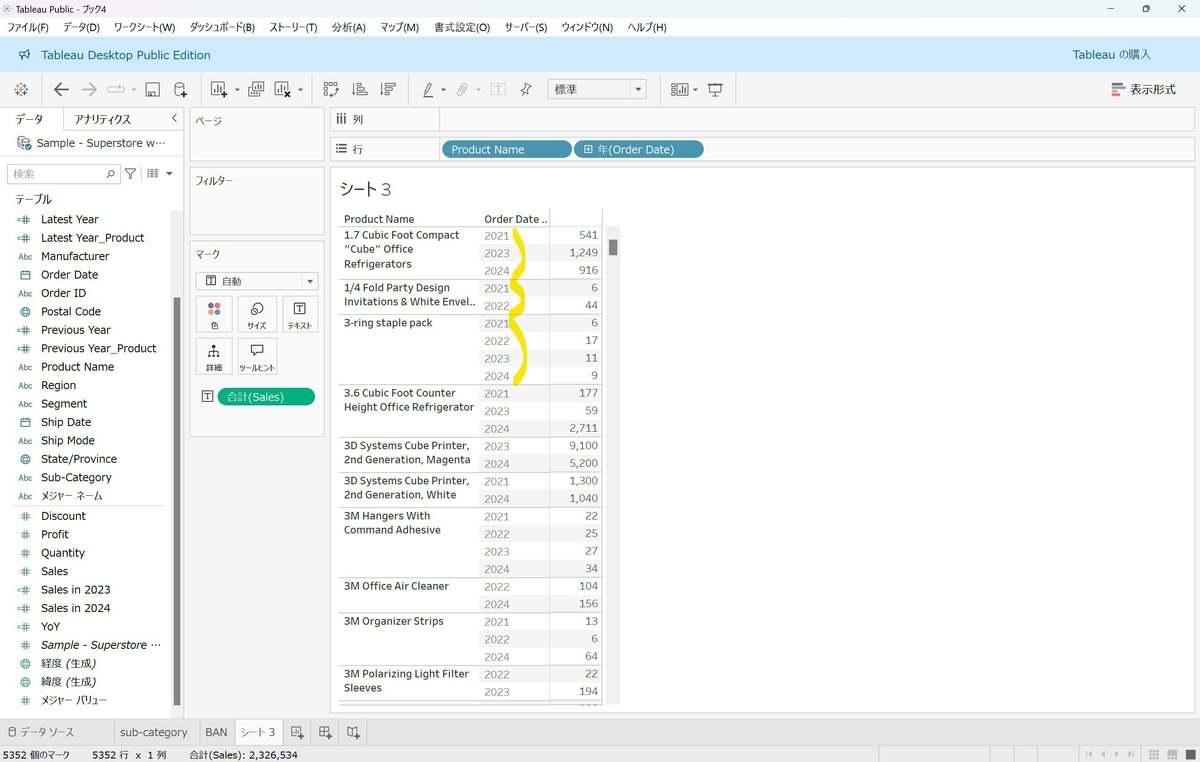Select the Sample - Superstore data source
The image size is (1200, 762).
(x=92, y=143)
